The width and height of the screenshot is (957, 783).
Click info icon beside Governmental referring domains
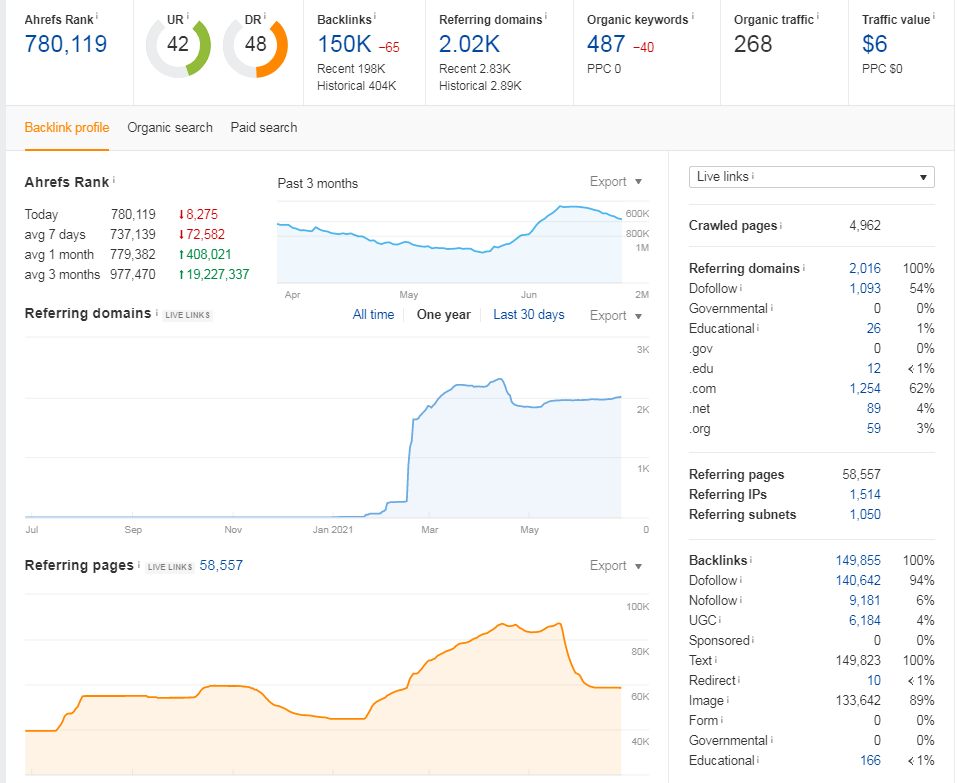(x=771, y=308)
